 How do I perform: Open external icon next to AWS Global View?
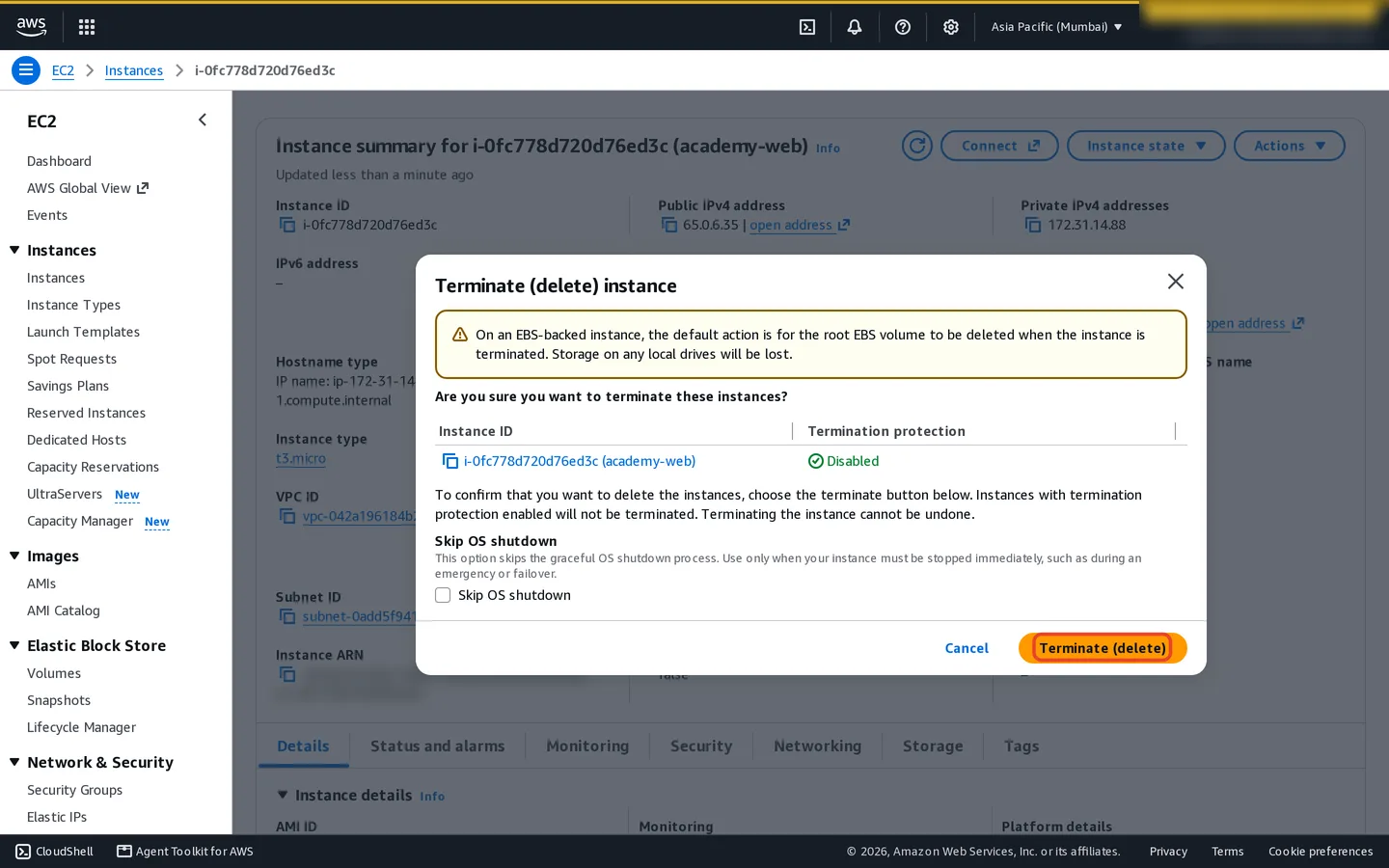click(x=143, y=188)
